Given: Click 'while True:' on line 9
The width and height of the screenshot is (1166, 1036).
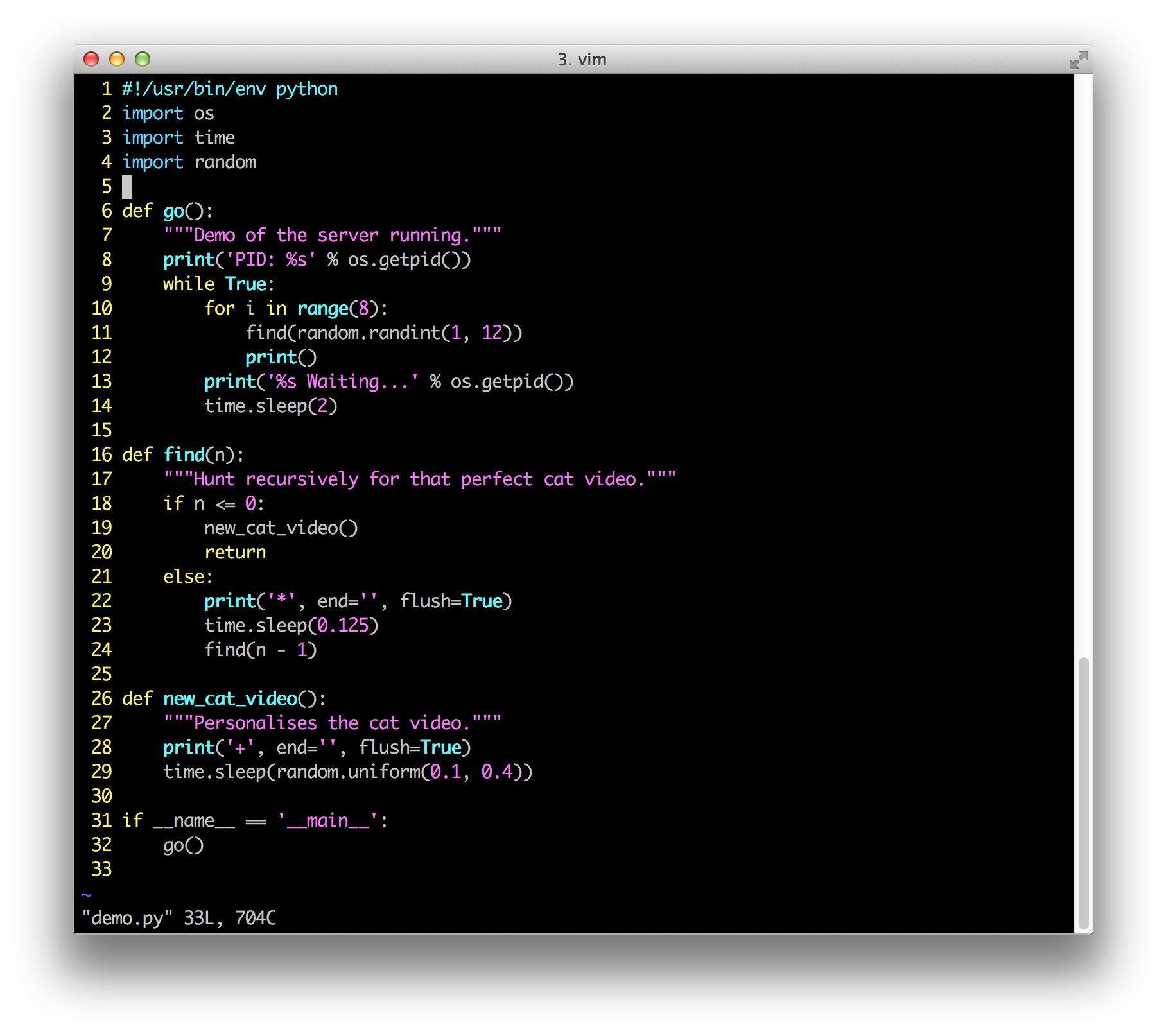Looking at the screenshot, I should pos(219,284).
